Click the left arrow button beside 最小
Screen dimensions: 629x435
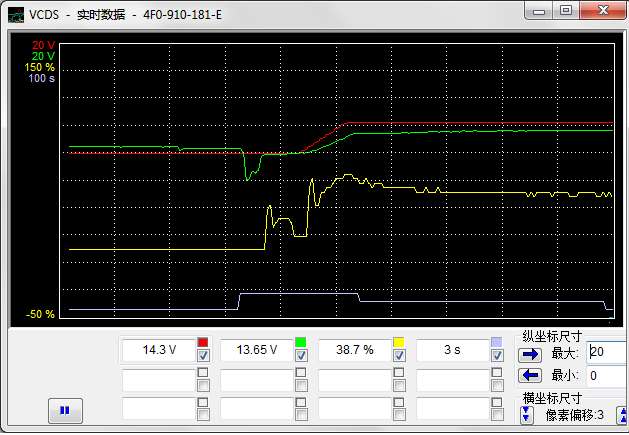click(530, 376)
